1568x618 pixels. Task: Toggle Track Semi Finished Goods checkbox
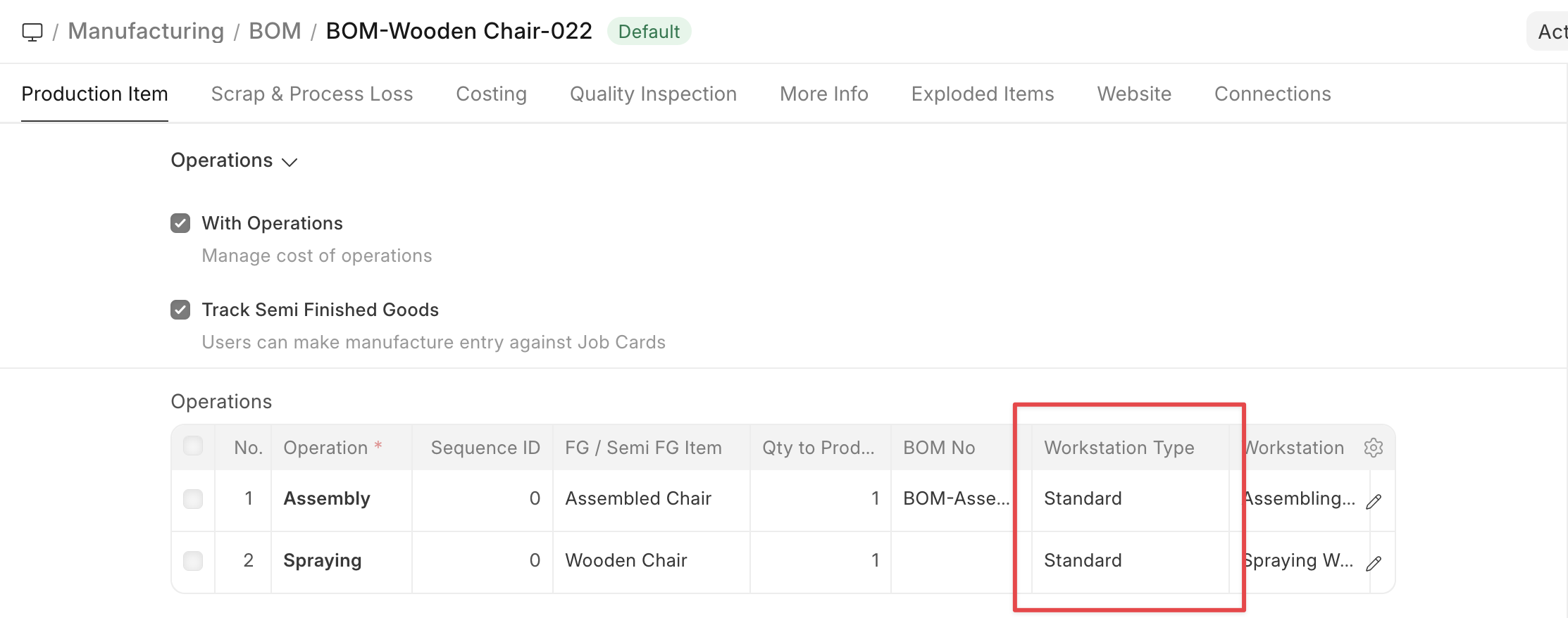coord(180,310)
